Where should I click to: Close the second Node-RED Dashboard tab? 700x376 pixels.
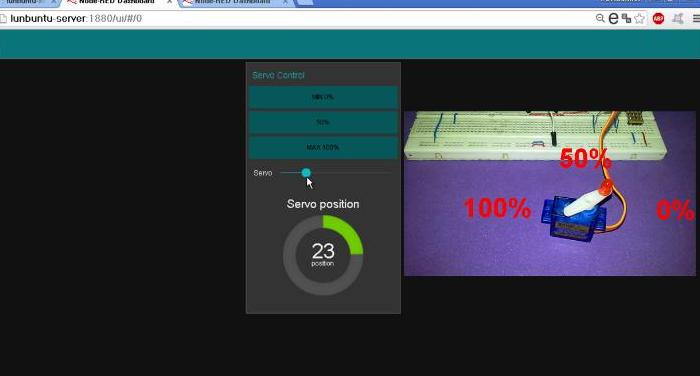[285, 2]
